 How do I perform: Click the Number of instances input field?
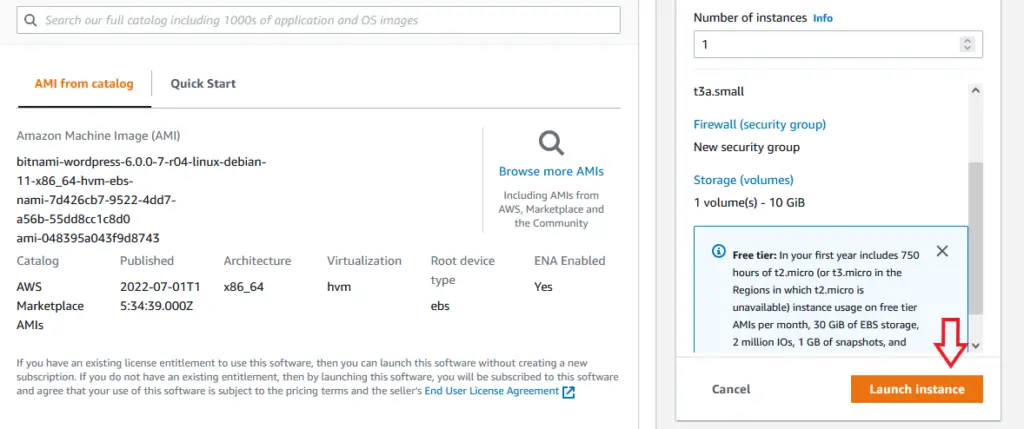838,44
